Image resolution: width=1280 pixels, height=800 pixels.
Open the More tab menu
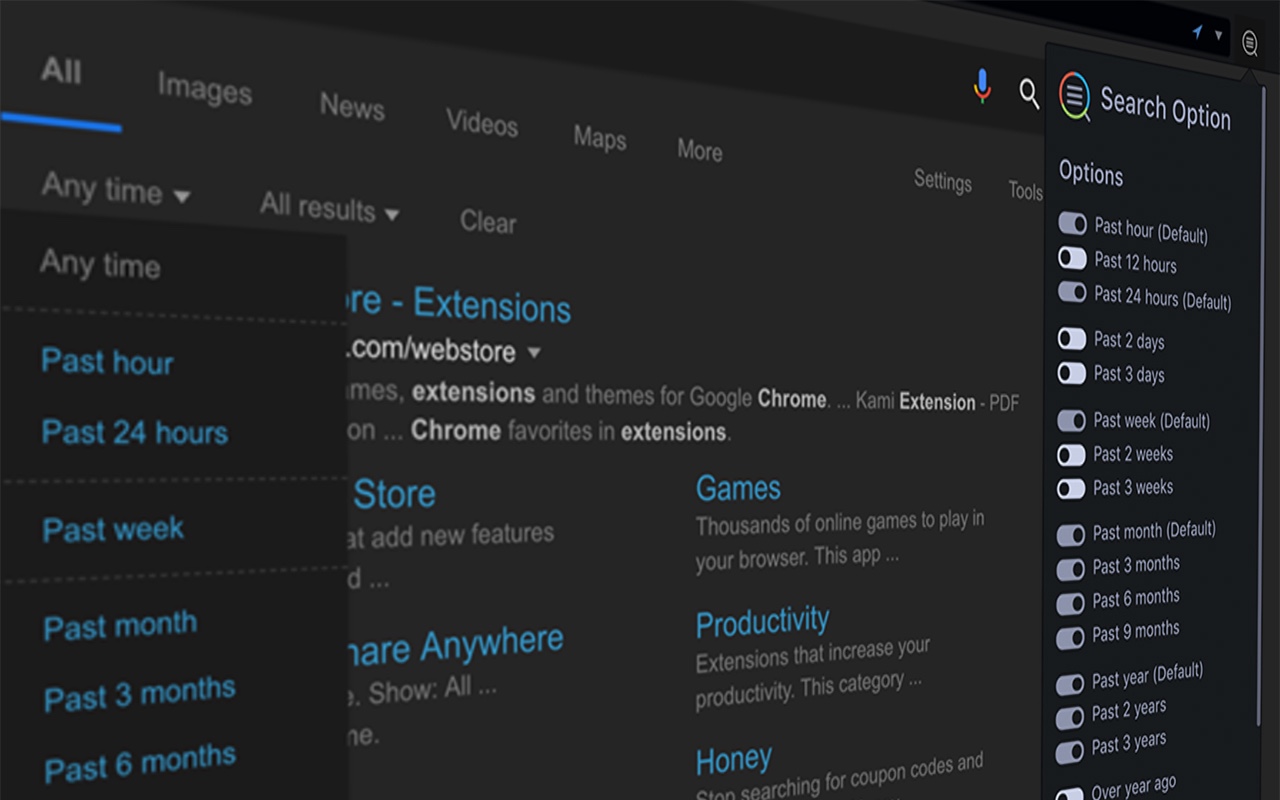pyautogui.click(x=700, y=150)
